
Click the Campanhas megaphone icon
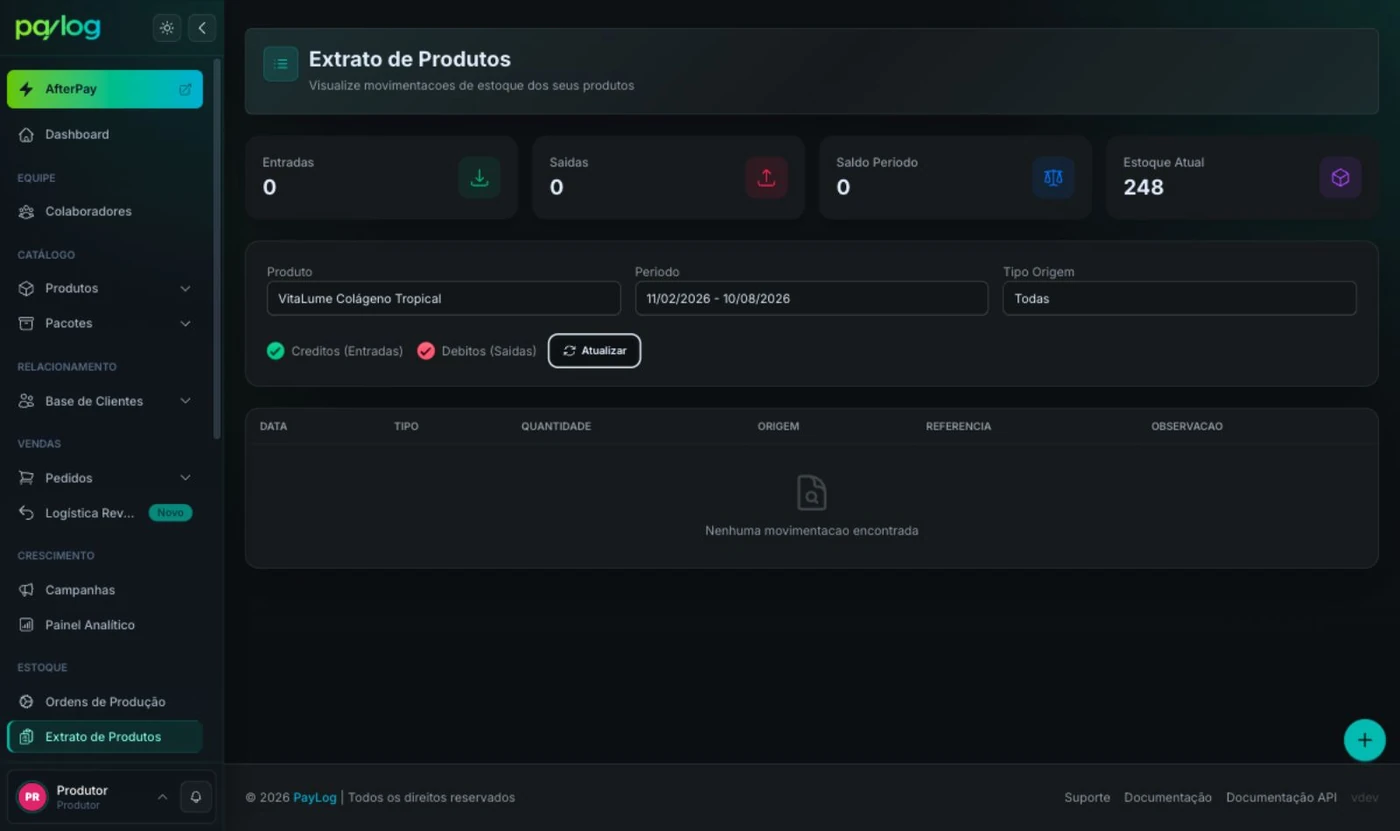point(27,590)
